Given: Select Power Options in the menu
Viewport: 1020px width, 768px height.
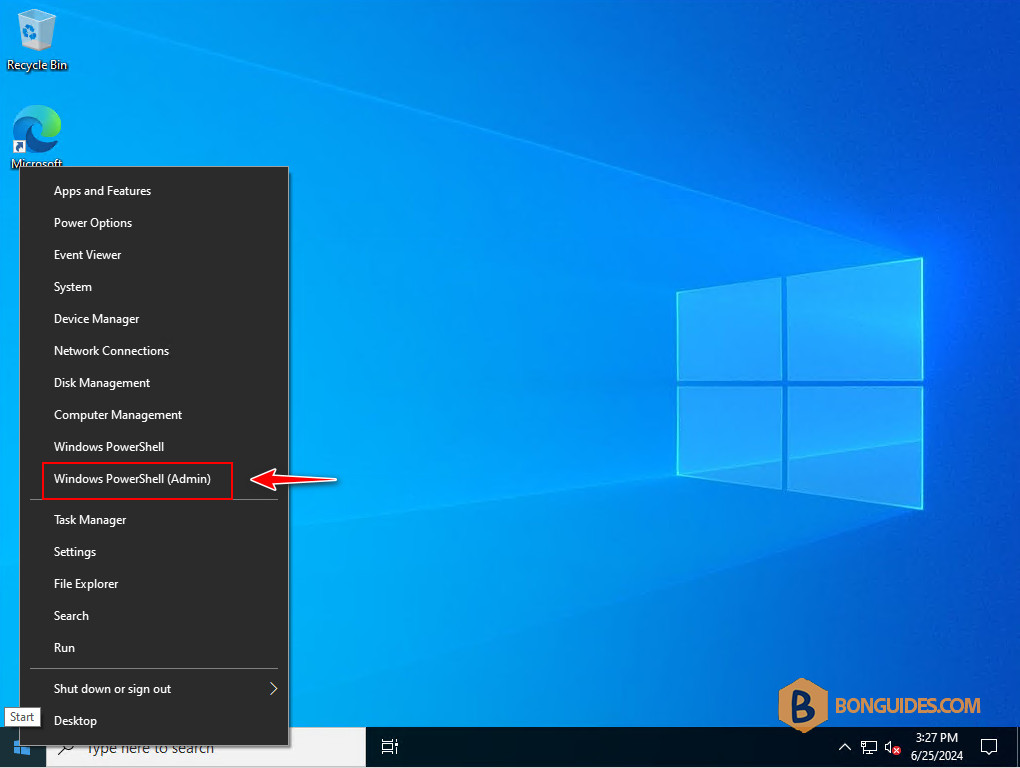Looking at the screenshot, I should coord(155,222).
